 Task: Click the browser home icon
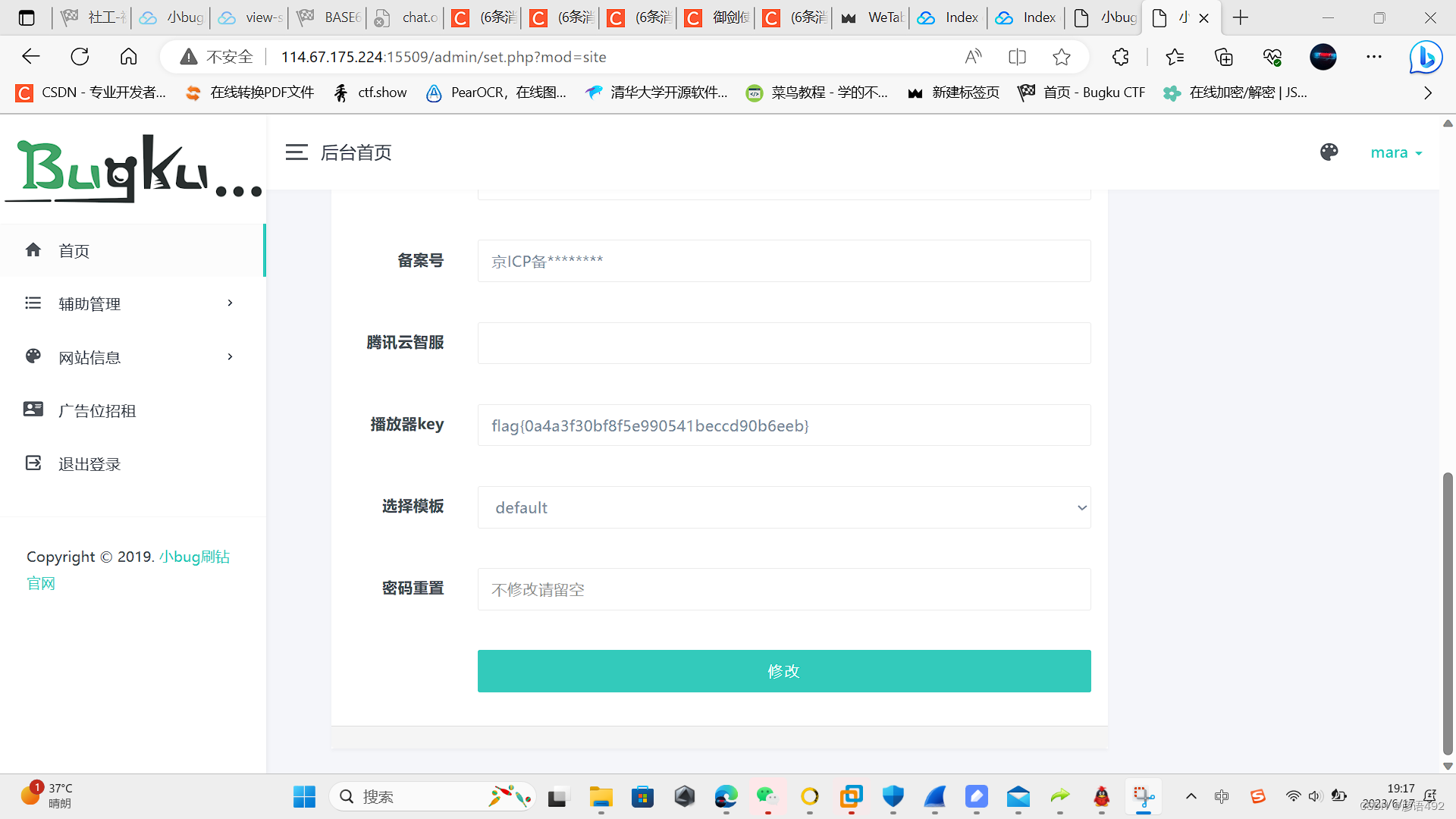129,57
